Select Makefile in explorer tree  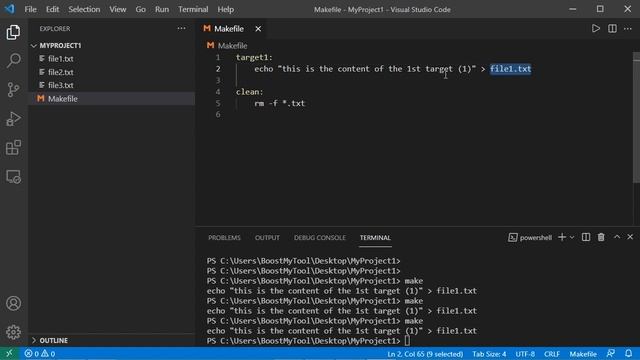111,98
